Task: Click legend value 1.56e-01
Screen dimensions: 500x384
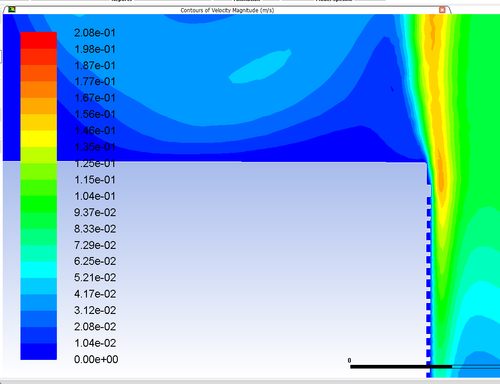Action: [95, 114]
